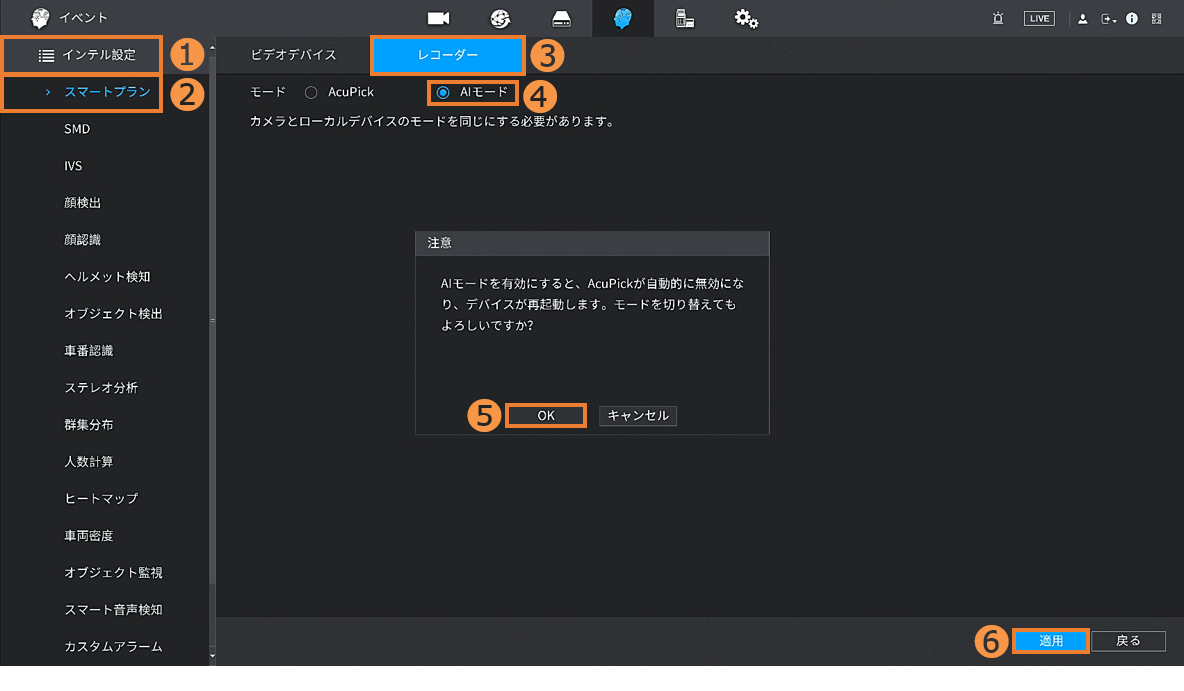Click the alarm siren icon
1184x691 pixels.
click(998, 19)
